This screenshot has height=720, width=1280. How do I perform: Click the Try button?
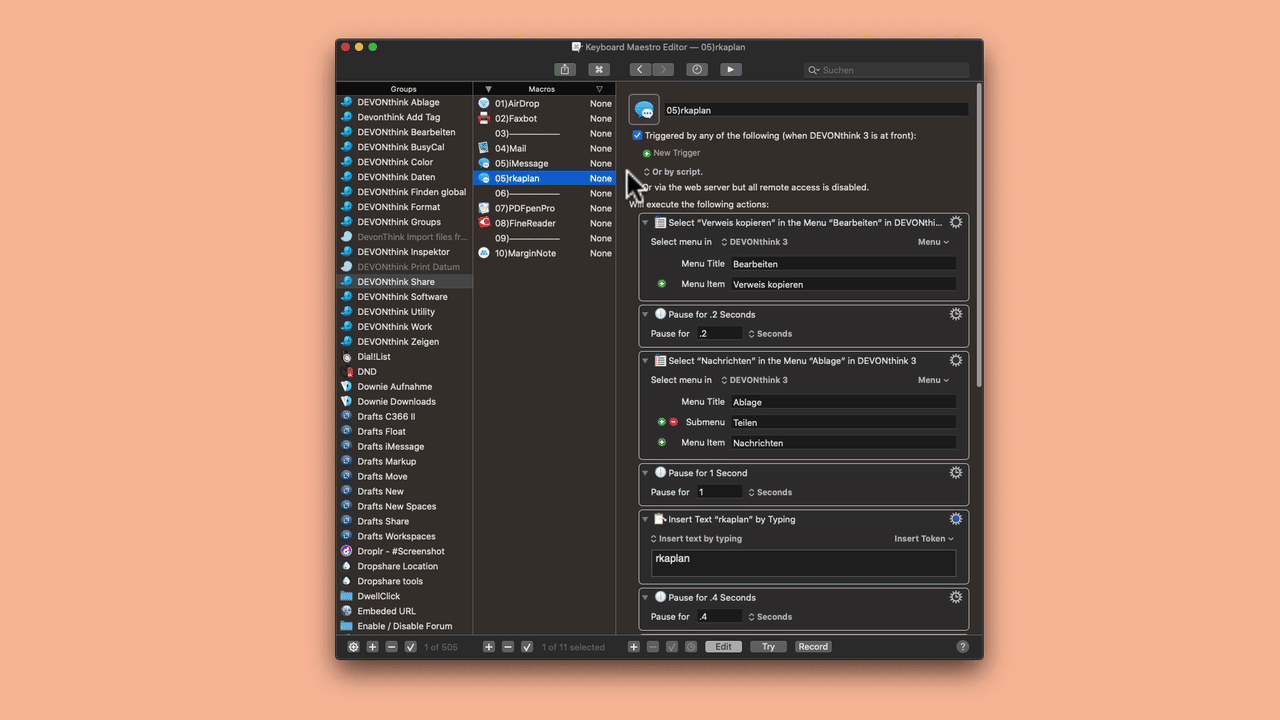(768, 646)
